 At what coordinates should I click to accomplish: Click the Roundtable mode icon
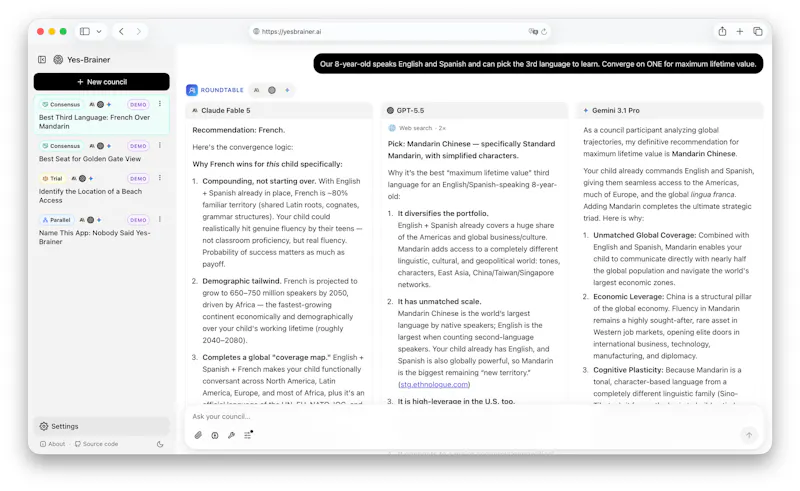(192, 90)
